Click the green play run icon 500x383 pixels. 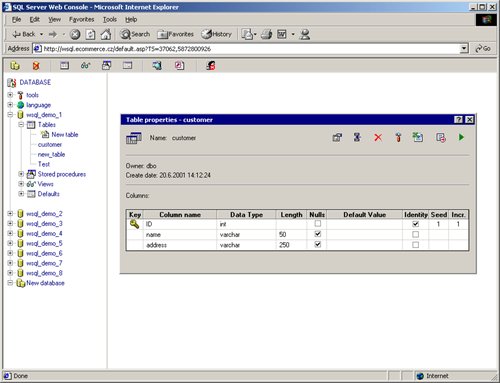pyautogui.click(x=461, y=137)
